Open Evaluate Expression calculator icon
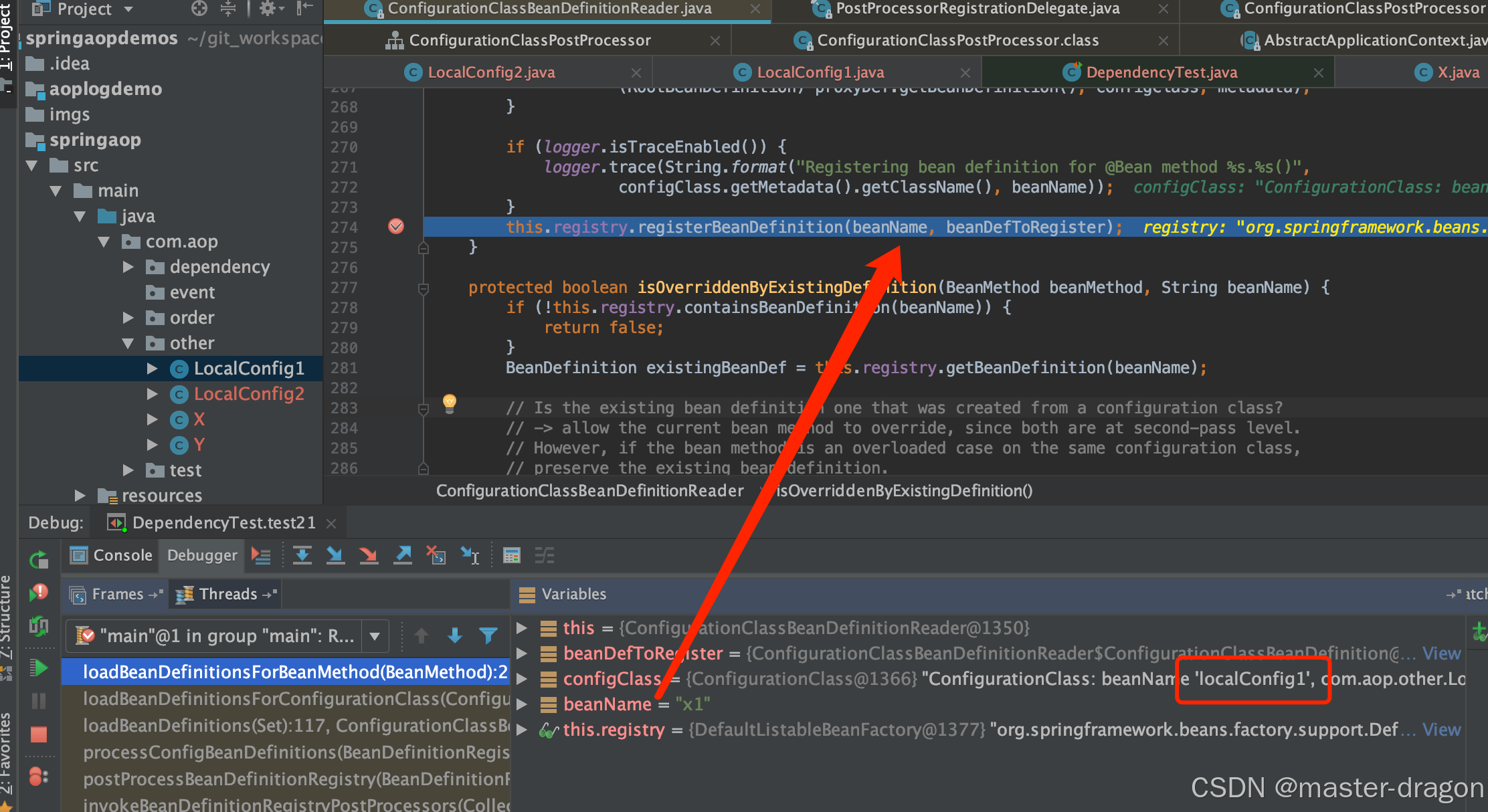This screenshot has width=1488, height=812. point(512,555)
